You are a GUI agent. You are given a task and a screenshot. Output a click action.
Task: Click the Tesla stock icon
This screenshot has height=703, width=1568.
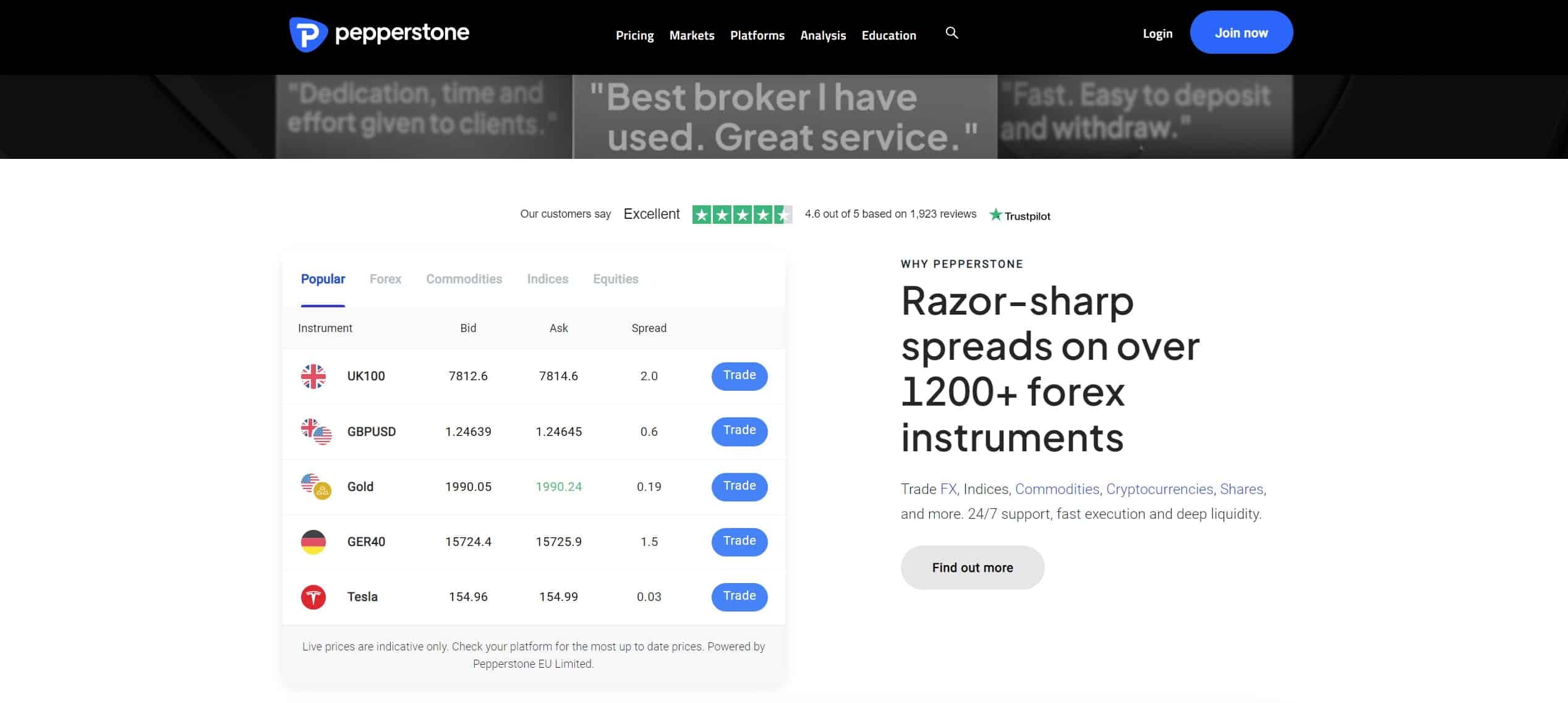click(x=313, y=596)
